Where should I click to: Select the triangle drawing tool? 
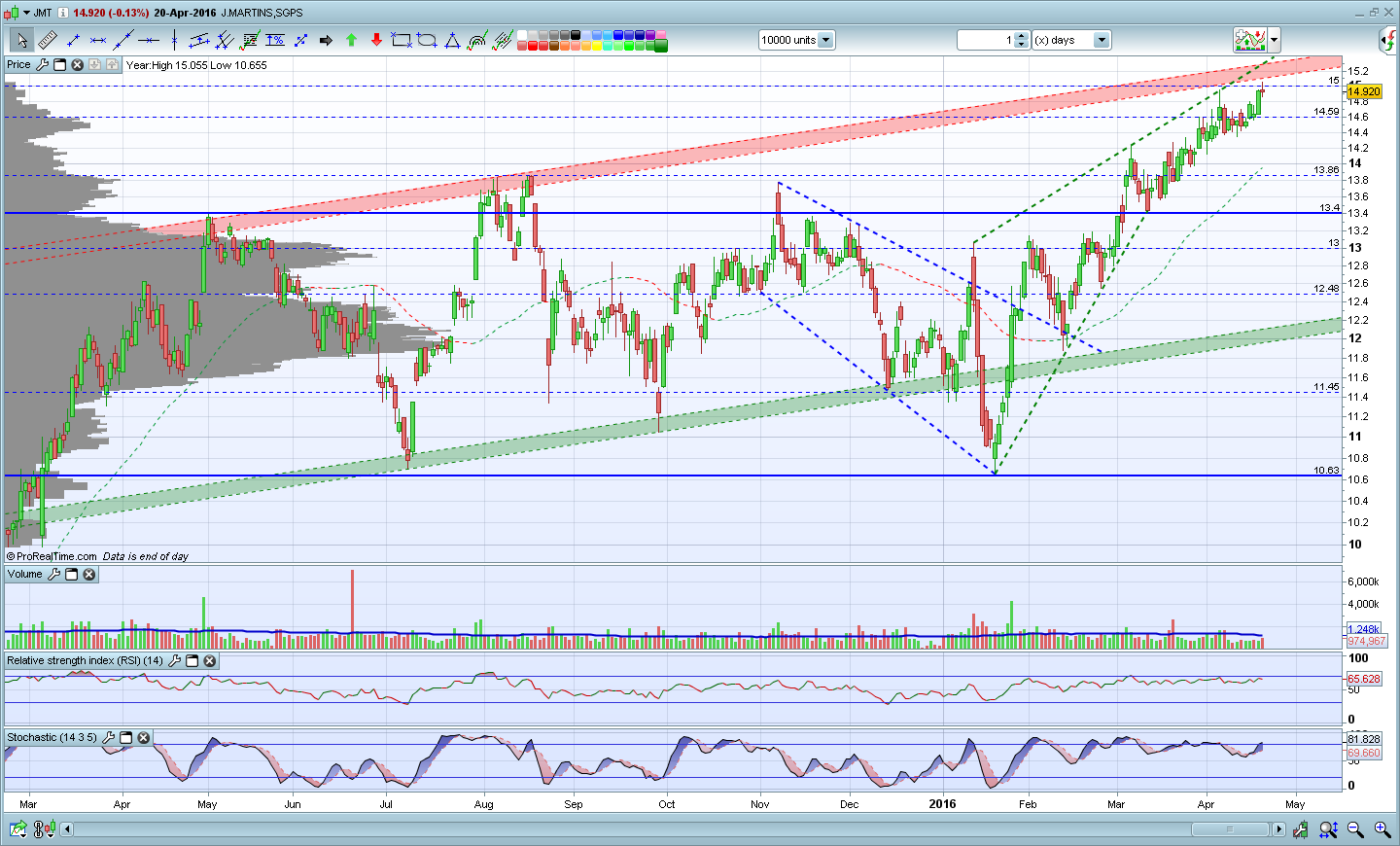click(x=452, y=40)
